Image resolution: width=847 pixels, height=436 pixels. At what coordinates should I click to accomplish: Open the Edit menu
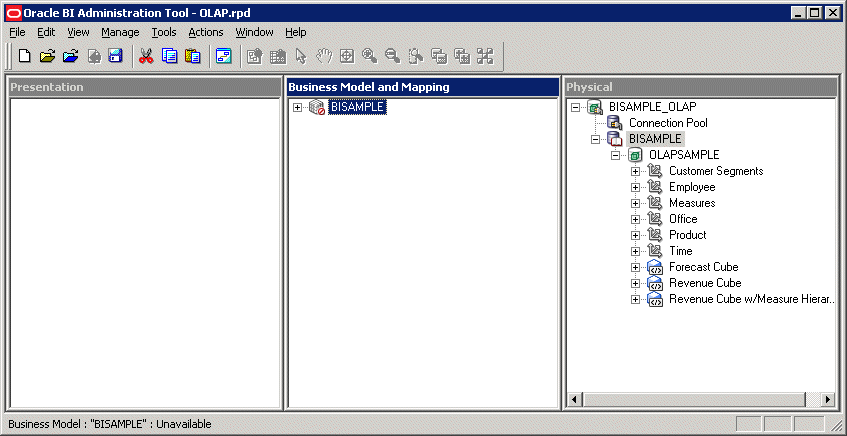[46, 32]
